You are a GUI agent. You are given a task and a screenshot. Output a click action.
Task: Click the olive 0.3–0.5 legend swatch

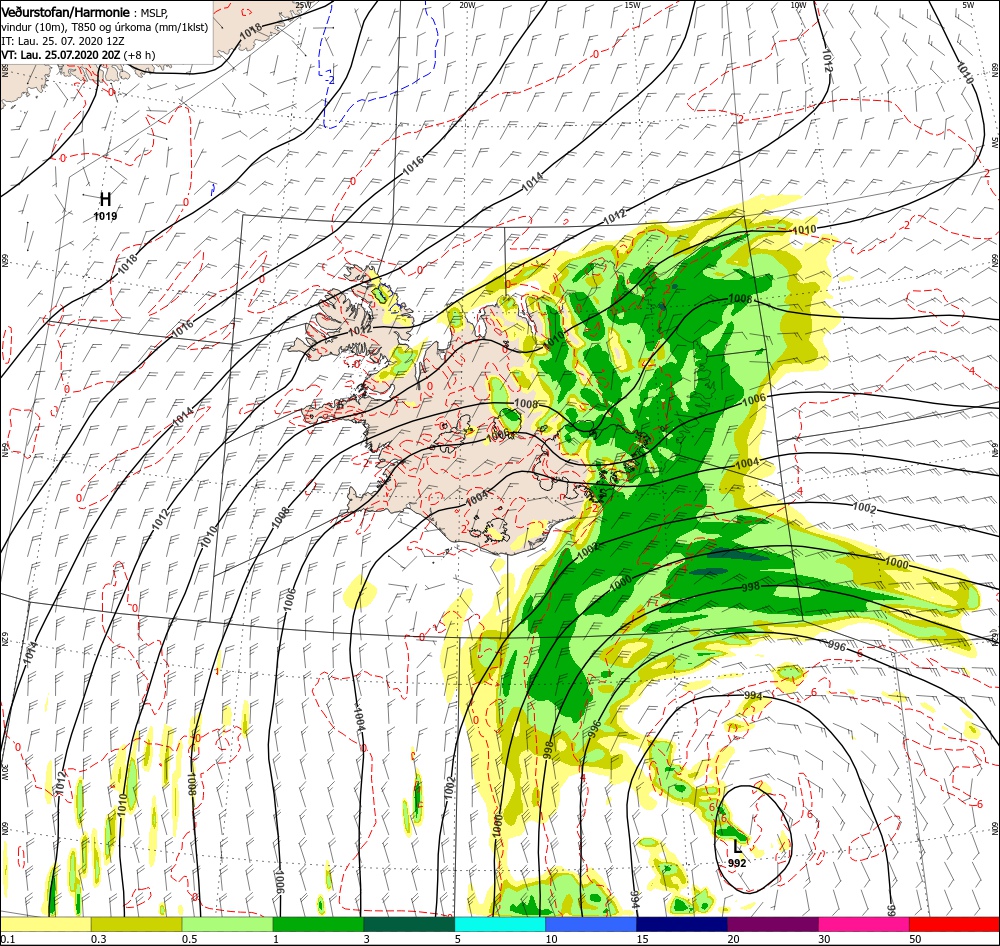pos(136,924)
